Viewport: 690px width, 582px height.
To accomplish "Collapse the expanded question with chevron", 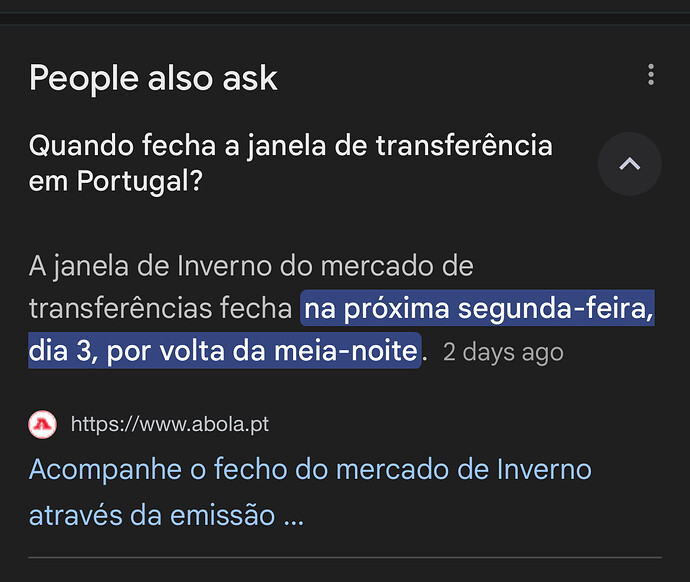I will point(629,164).
